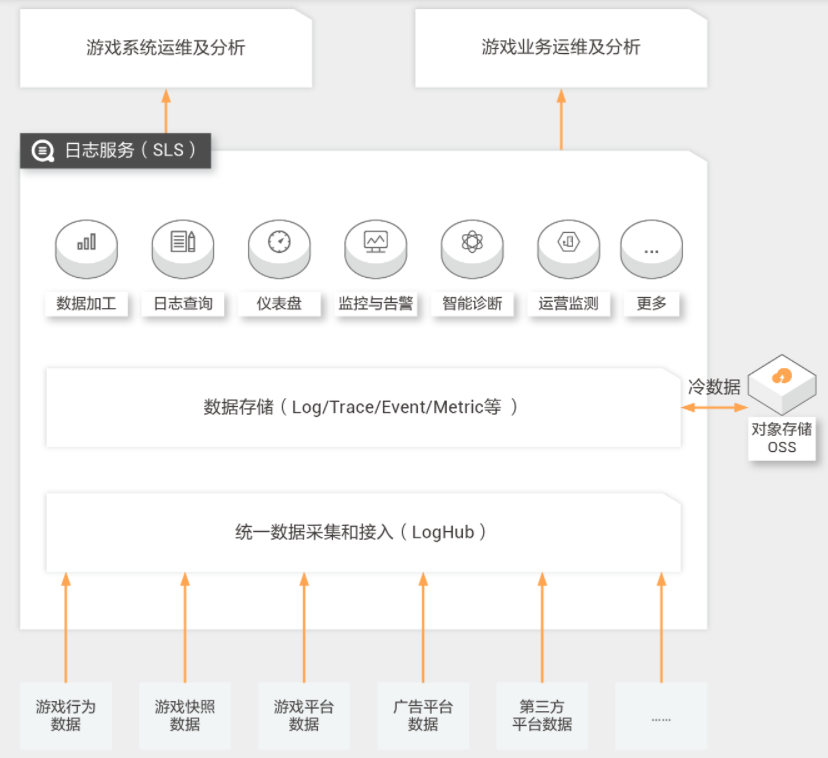
Task: Select the 更多 label
Action: point(651,304)
